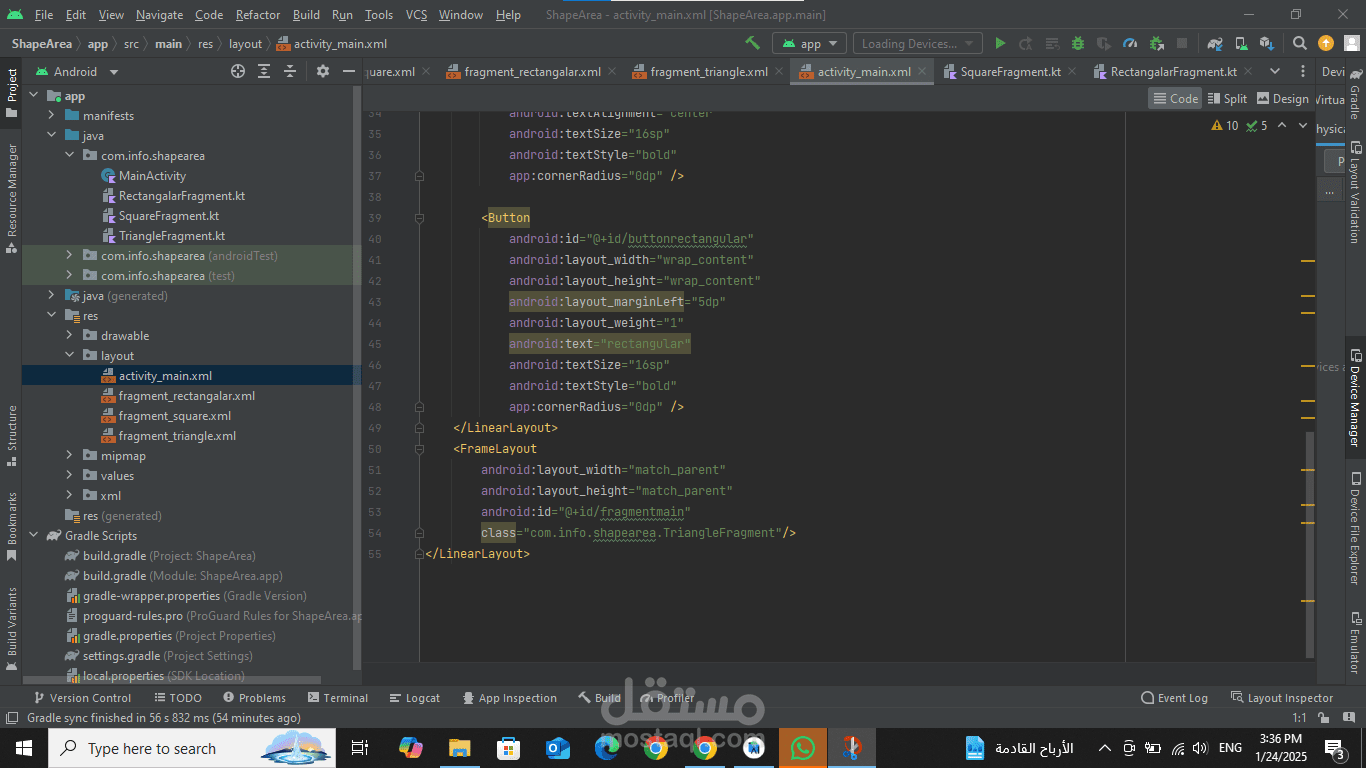Image resolution: width=1366 pixels, height=768 pixels.
Task: Click Expand All icon in Project panel
Action: pos(264,71)
